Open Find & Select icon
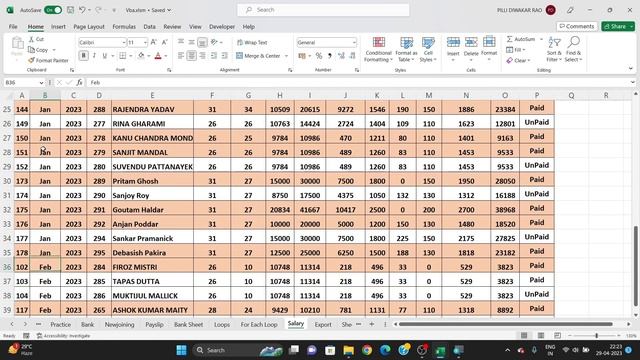 pos(573,42)
